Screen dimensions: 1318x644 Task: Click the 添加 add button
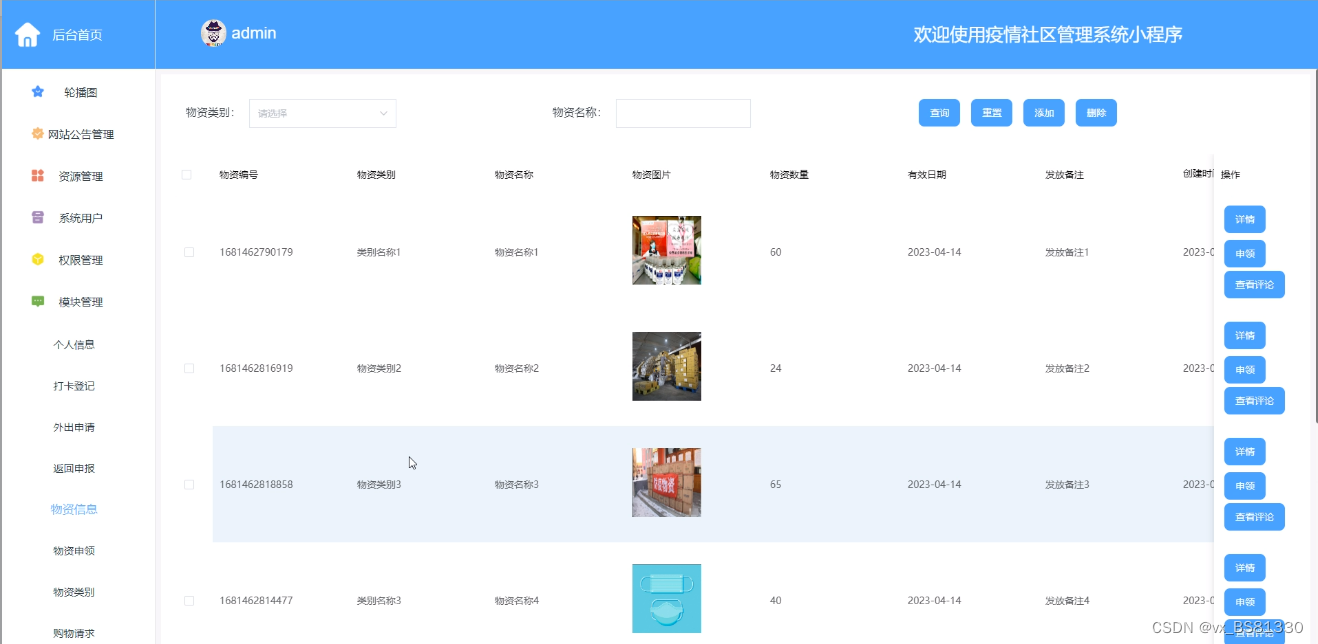click(x=1044, y=113)
